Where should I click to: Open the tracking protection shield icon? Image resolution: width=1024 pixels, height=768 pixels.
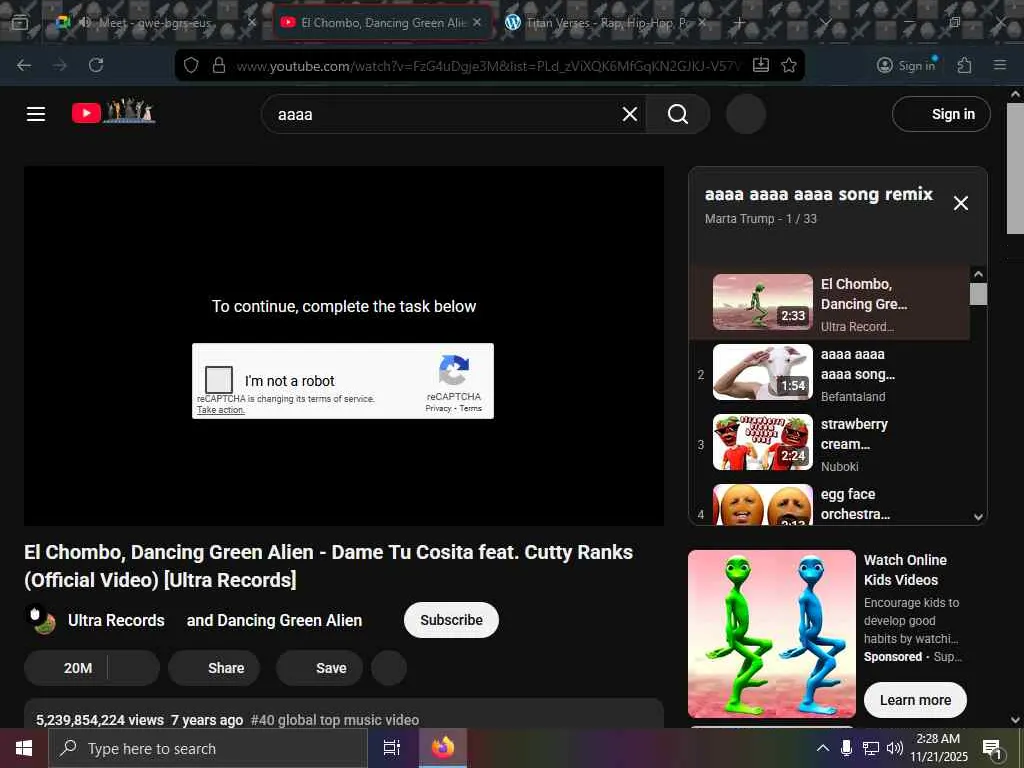pos(191,65)
